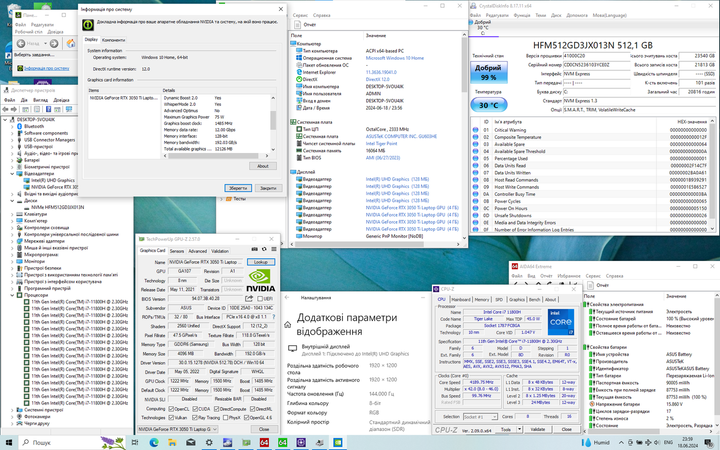Open File Explorer from the taskbar
The height and width of the screenshot is (450, 720).
(172, 443)
